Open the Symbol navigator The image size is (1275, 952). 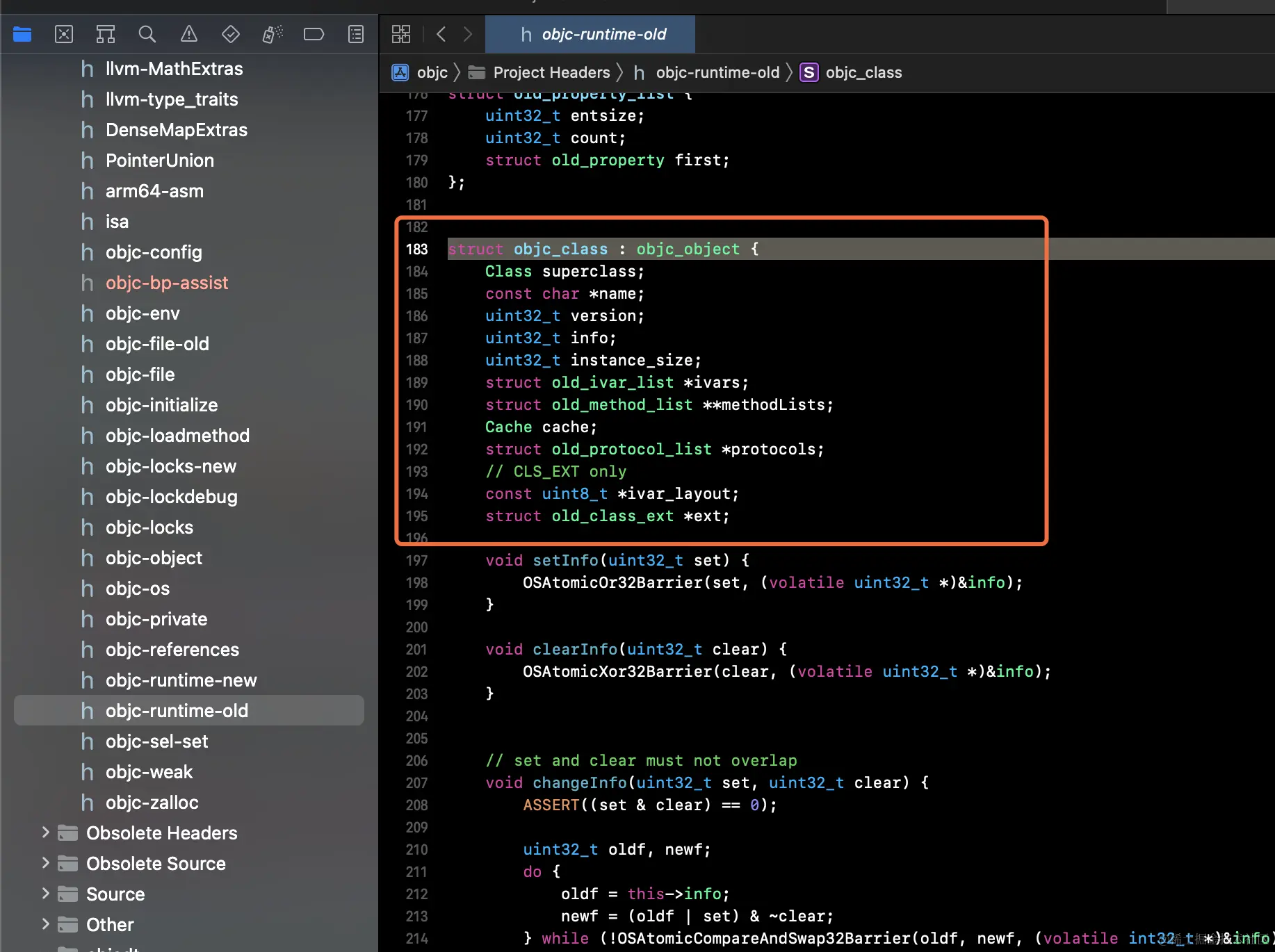106,34
